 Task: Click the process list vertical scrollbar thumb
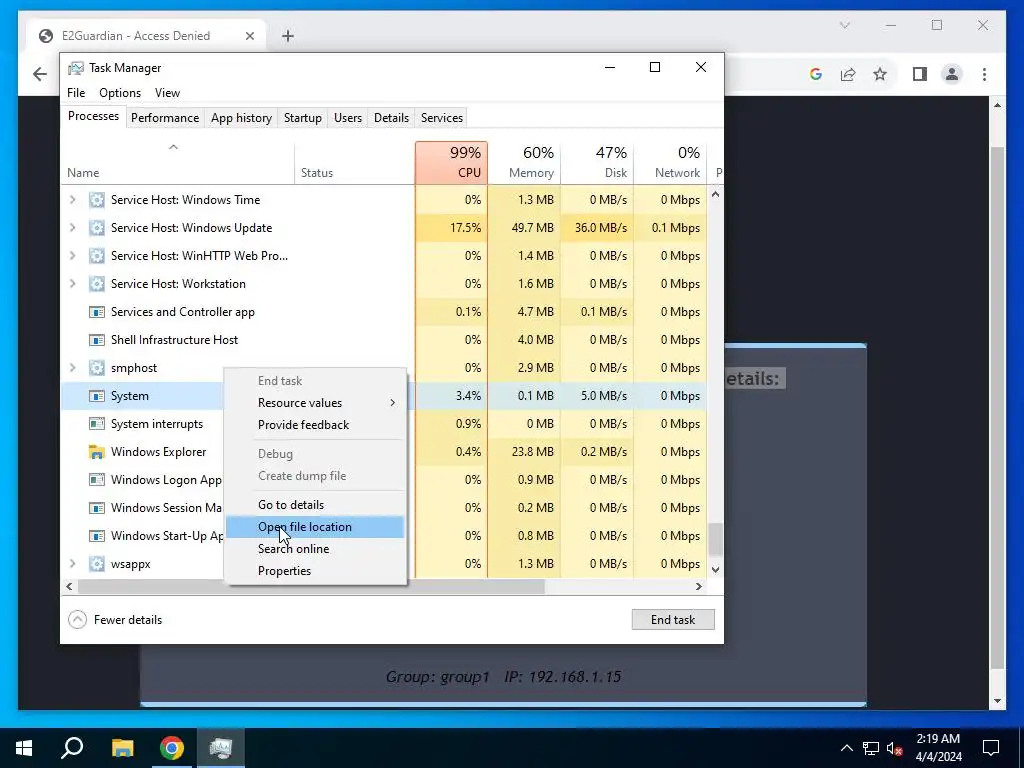tap(716, 539)
